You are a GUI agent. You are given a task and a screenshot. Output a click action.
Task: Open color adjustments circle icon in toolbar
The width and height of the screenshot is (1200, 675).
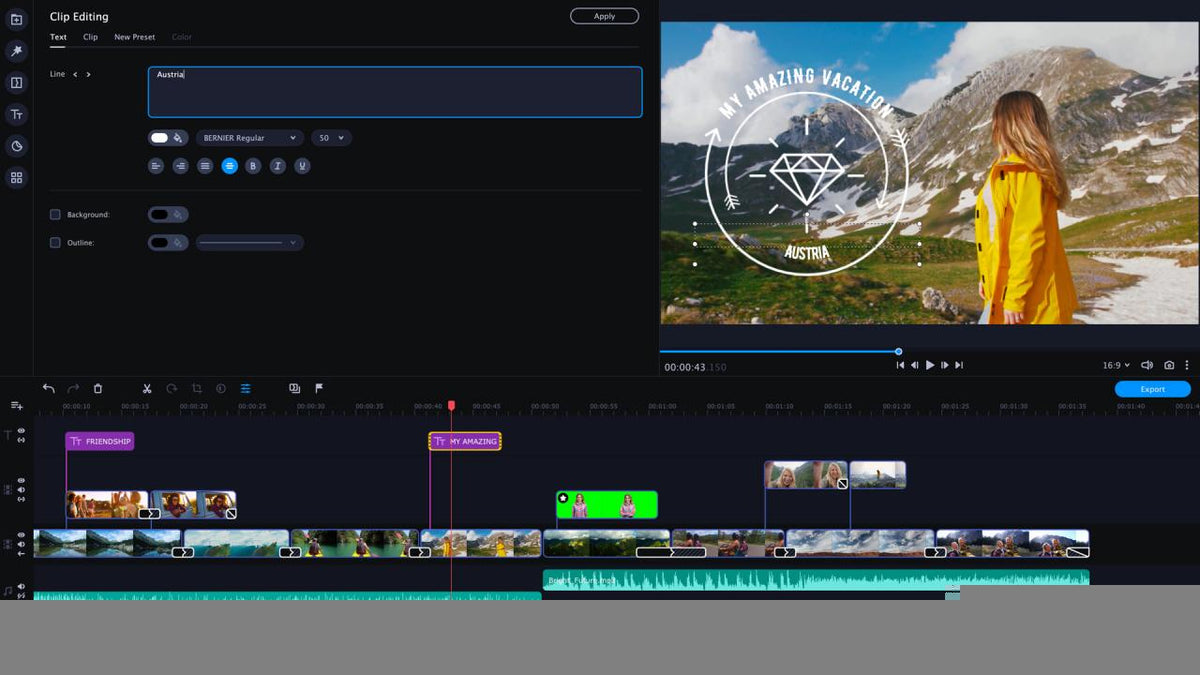tap(221, 388)
